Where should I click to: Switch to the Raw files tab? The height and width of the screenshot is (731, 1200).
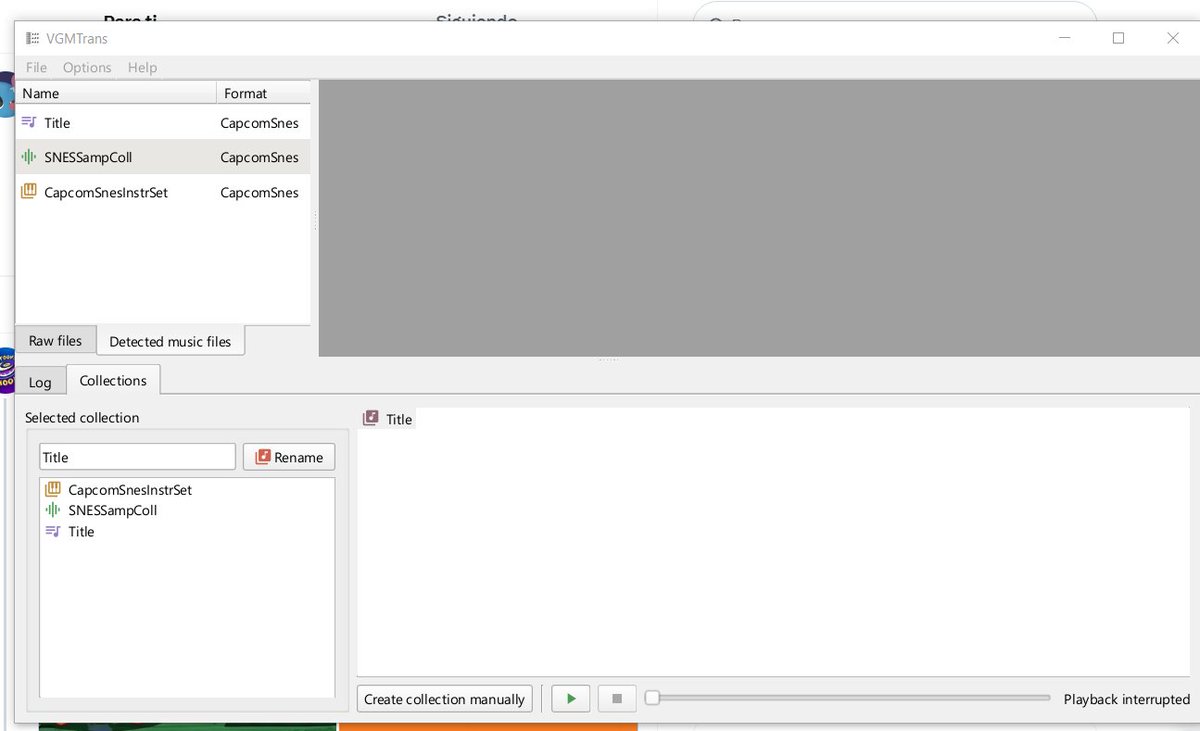tap(55, 340)
